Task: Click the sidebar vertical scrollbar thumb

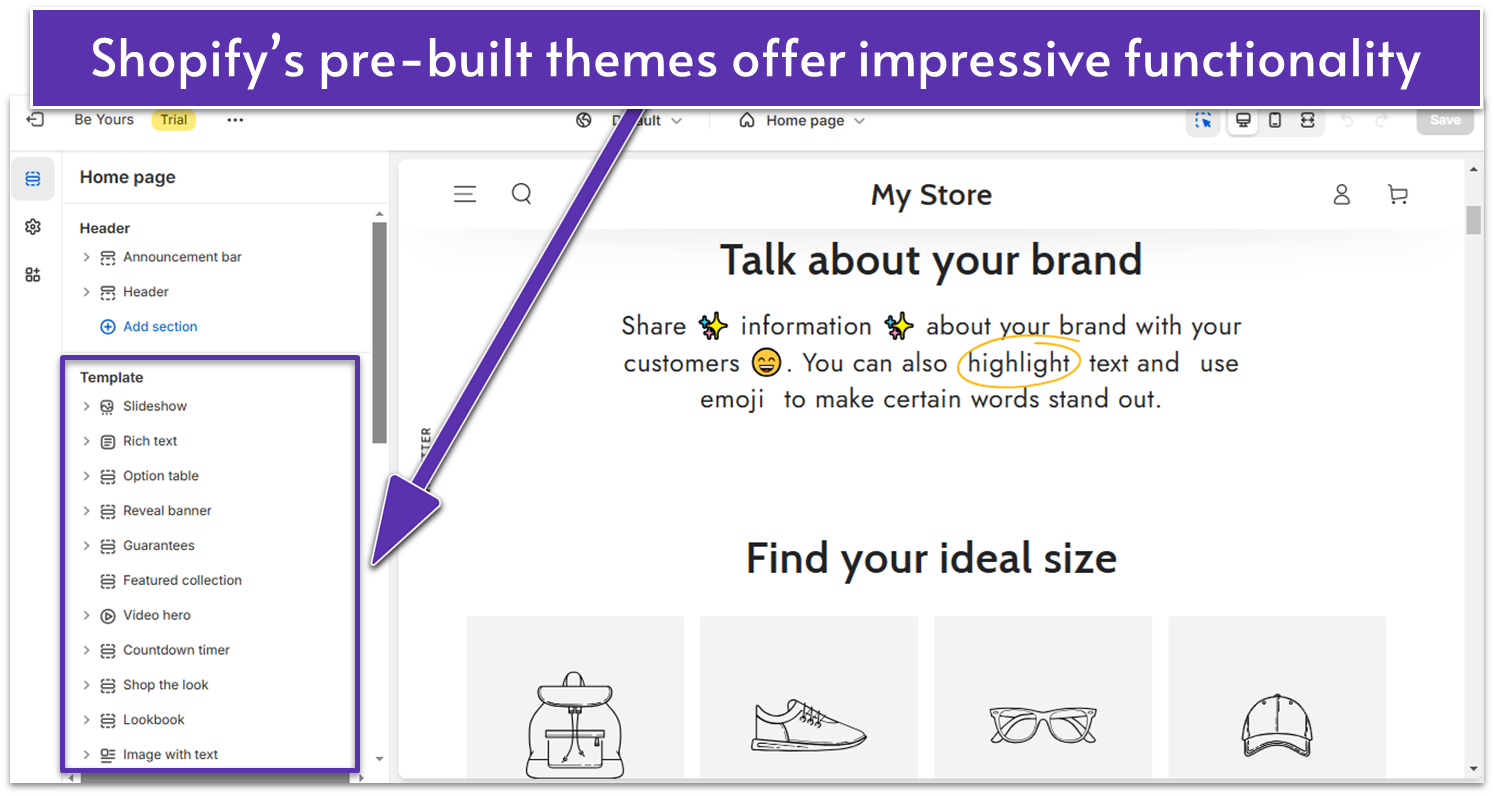Action: click(379, 333)
